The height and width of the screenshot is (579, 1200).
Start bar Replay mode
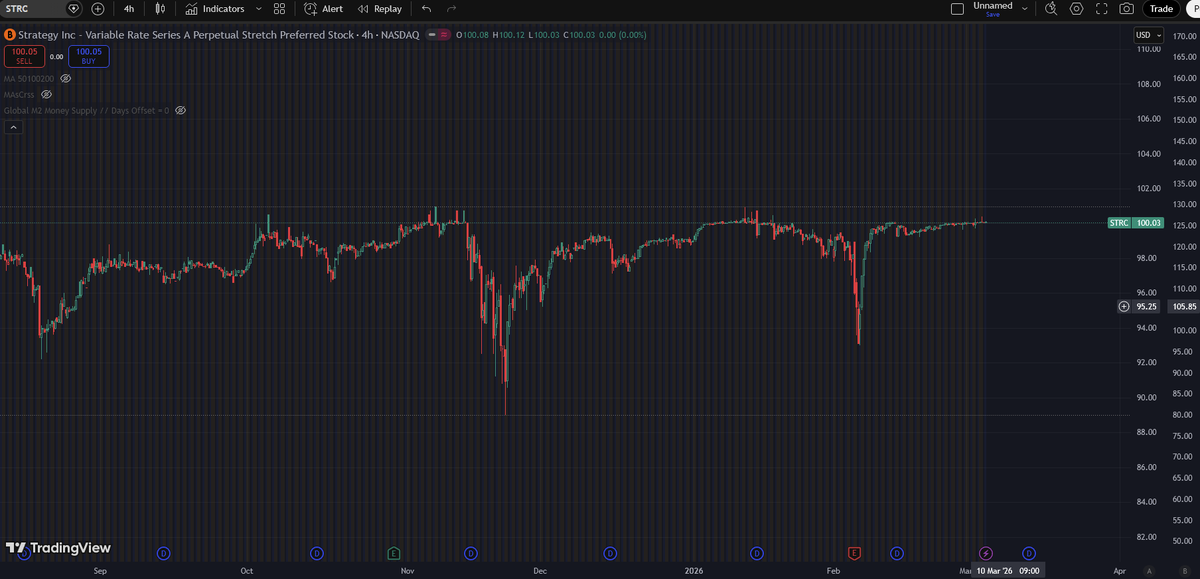coord(380,9)
